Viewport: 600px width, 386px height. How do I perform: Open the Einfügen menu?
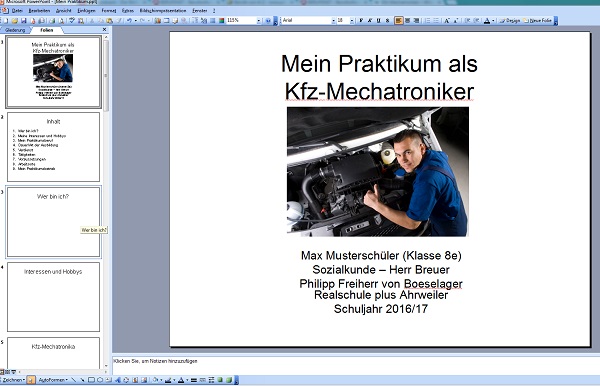point(86,11)
